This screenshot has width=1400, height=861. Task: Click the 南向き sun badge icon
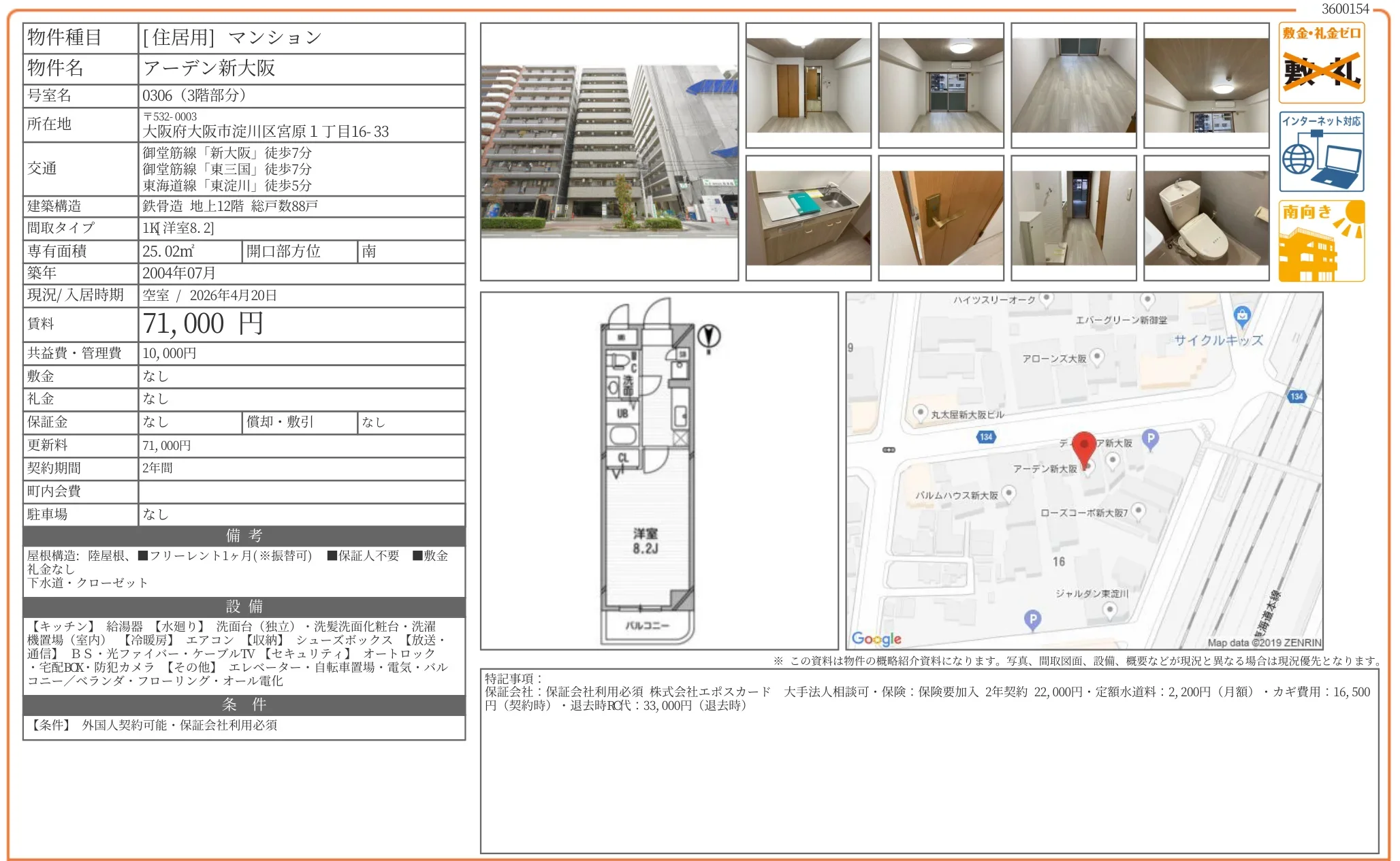[1320, 241]
